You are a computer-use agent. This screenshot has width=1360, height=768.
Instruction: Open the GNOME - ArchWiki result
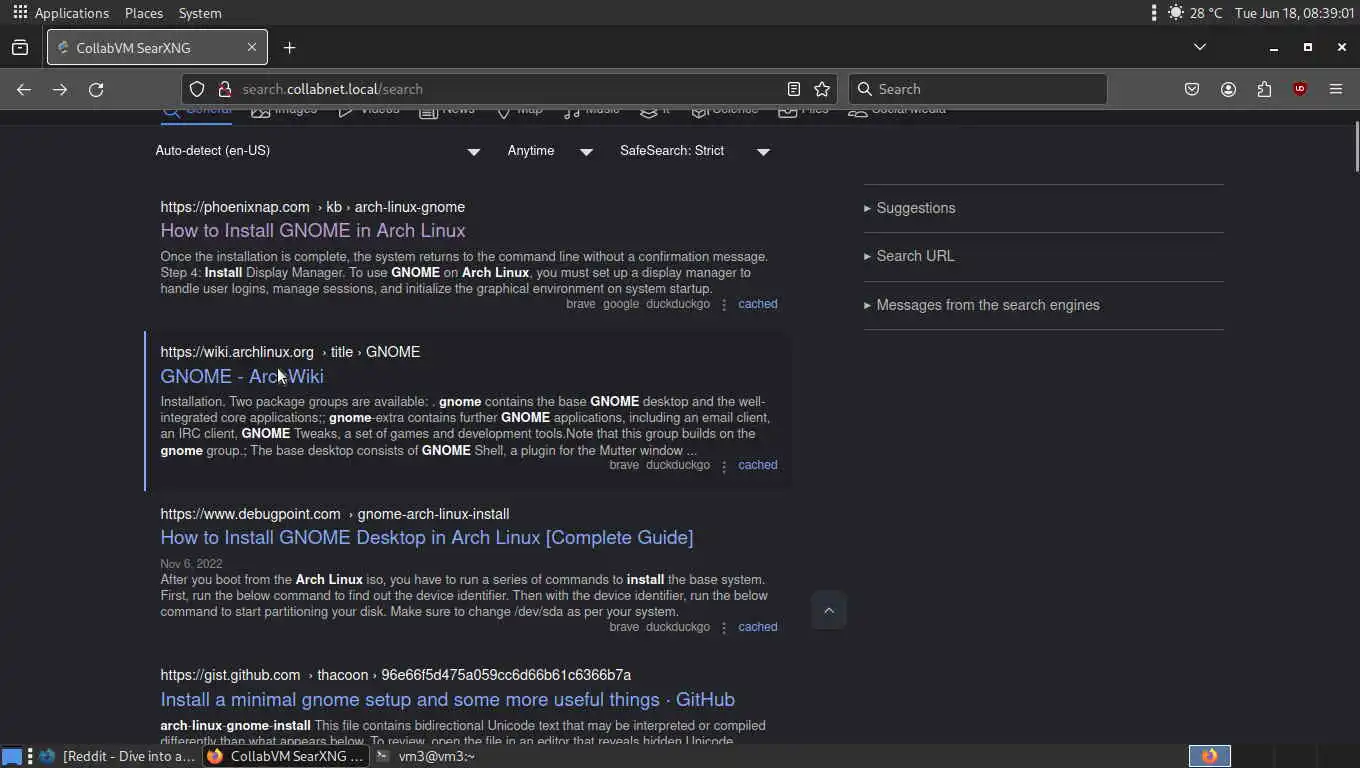[x=242, y=376]
